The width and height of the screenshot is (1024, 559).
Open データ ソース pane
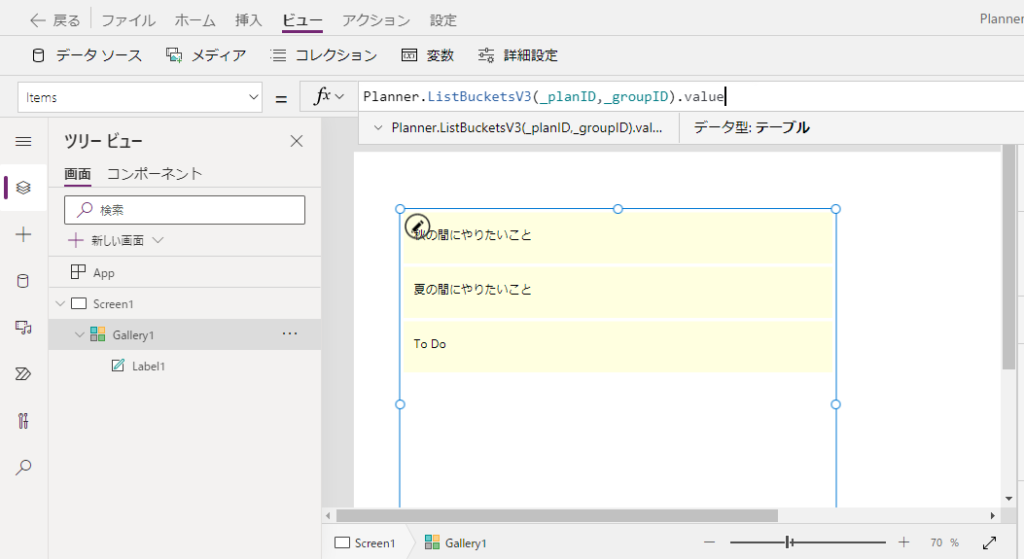click(x=87, y=56)
